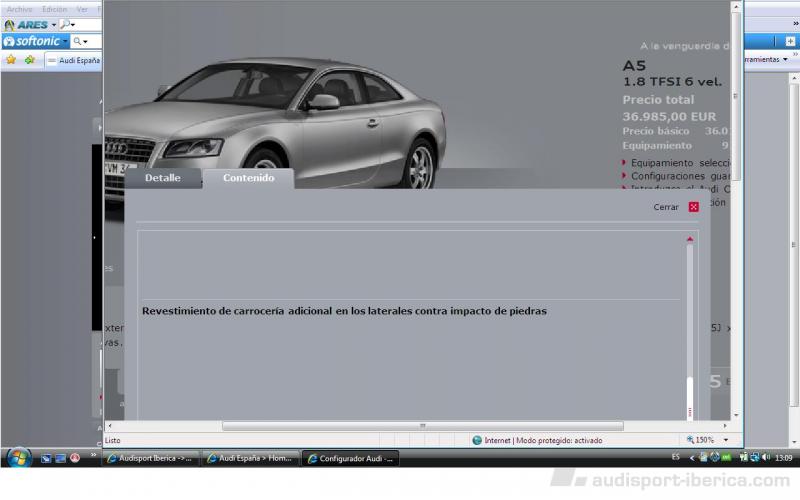Open the Ver menu in the background browser

tap(82, 9)
